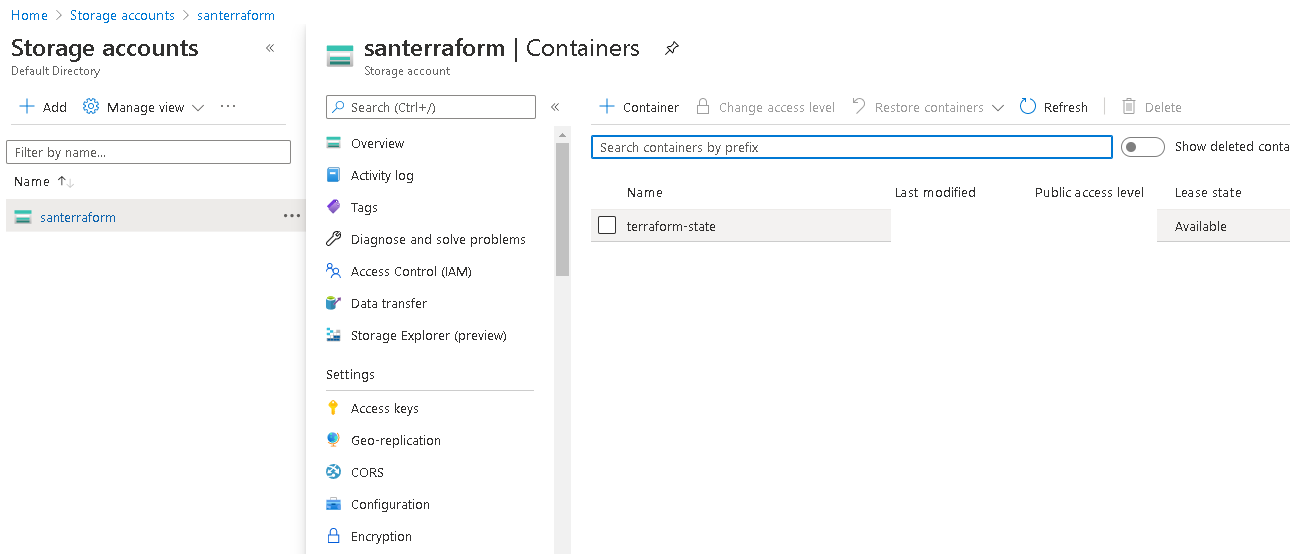Open Configuration settings
This screenshot has width=1290, height=554.
click(390, 505)
